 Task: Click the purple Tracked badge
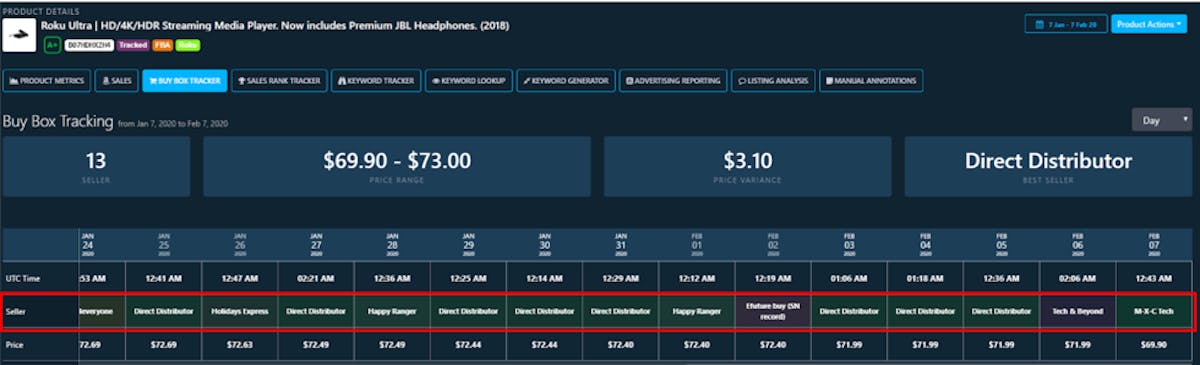132,45
